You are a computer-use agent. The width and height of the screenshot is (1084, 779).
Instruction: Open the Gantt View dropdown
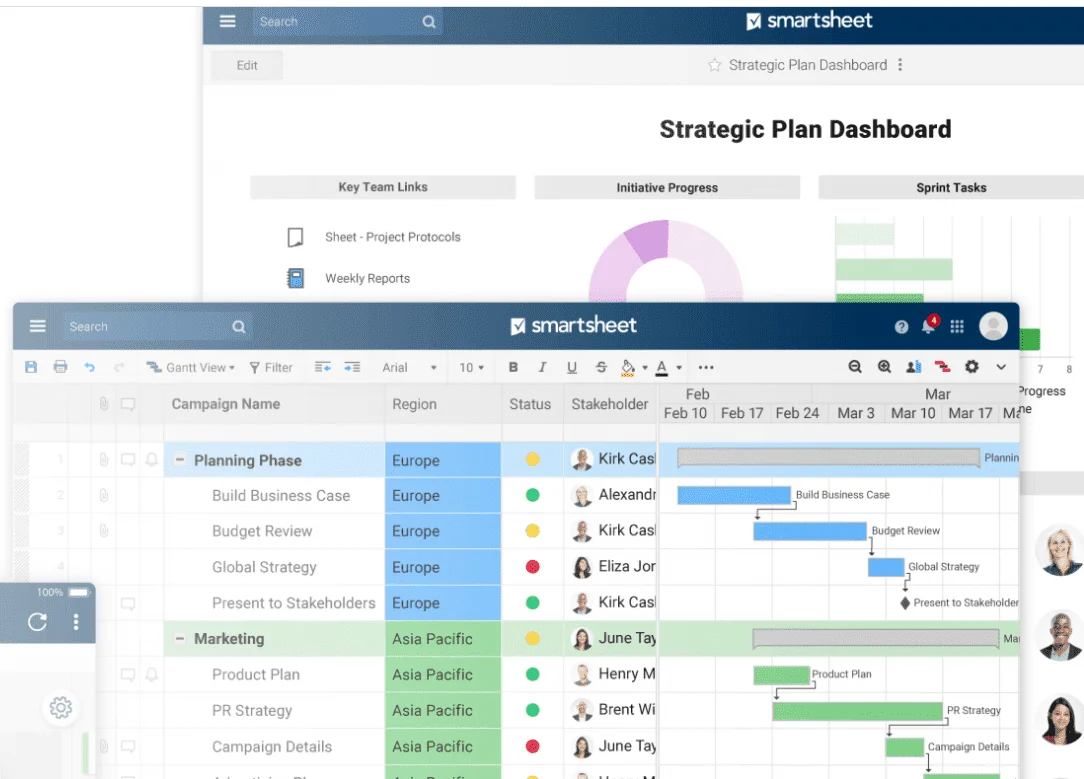pos(190,367)
